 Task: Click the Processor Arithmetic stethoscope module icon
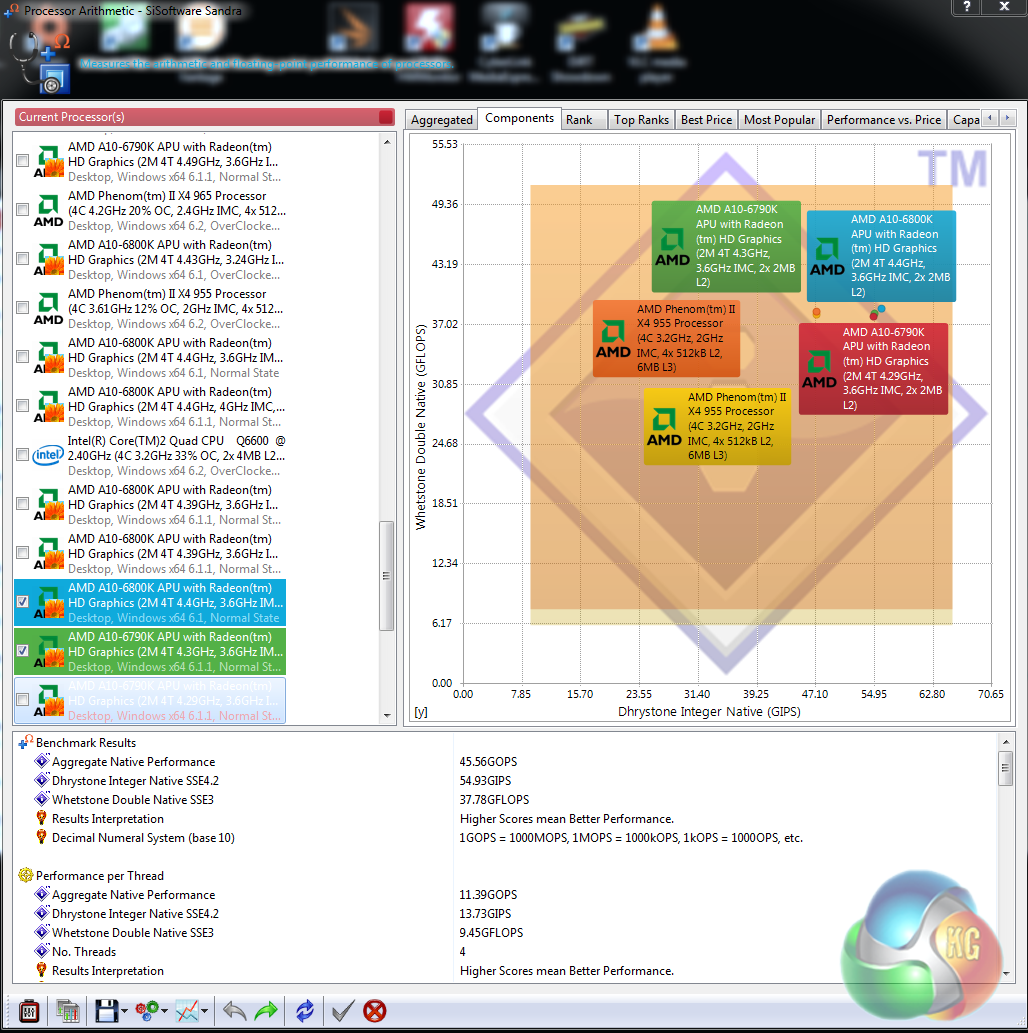coord(38,61)
